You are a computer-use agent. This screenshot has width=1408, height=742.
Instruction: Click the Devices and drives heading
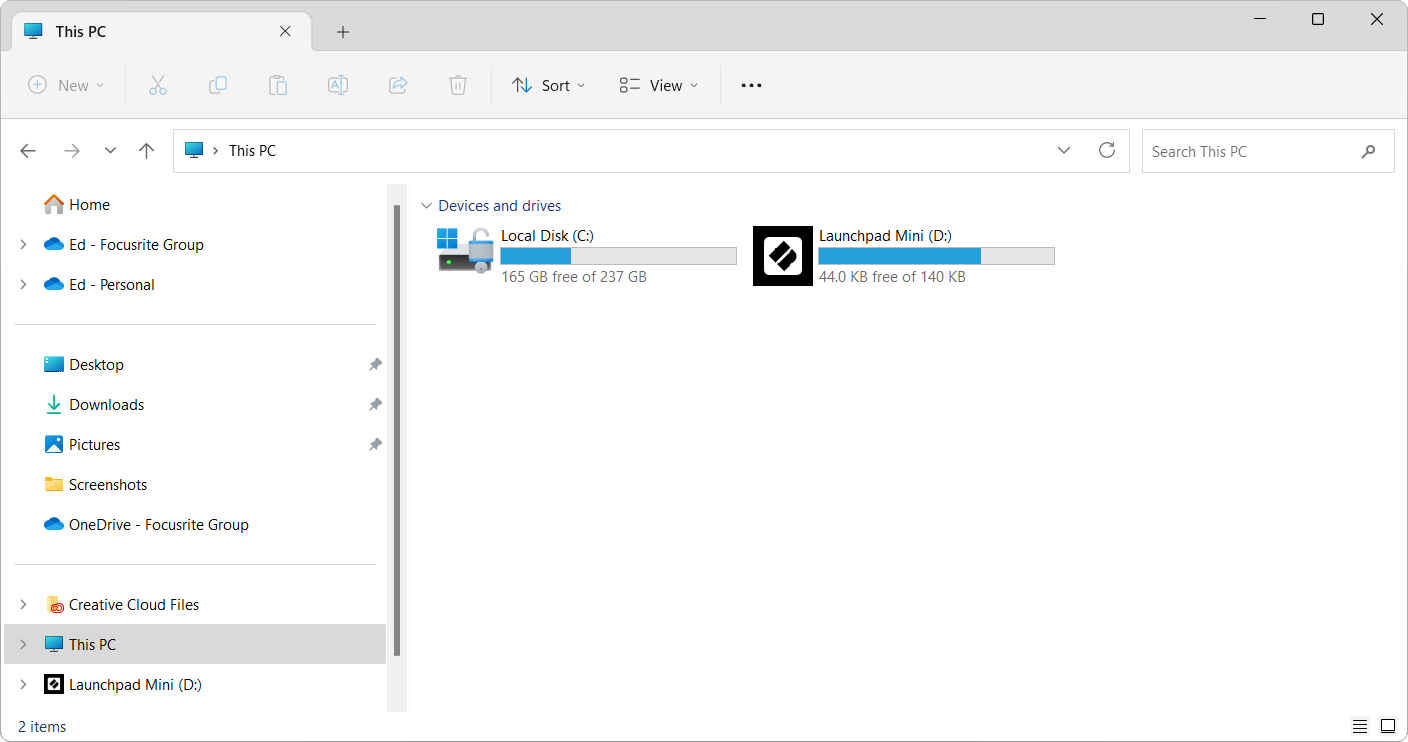(500, 206)
